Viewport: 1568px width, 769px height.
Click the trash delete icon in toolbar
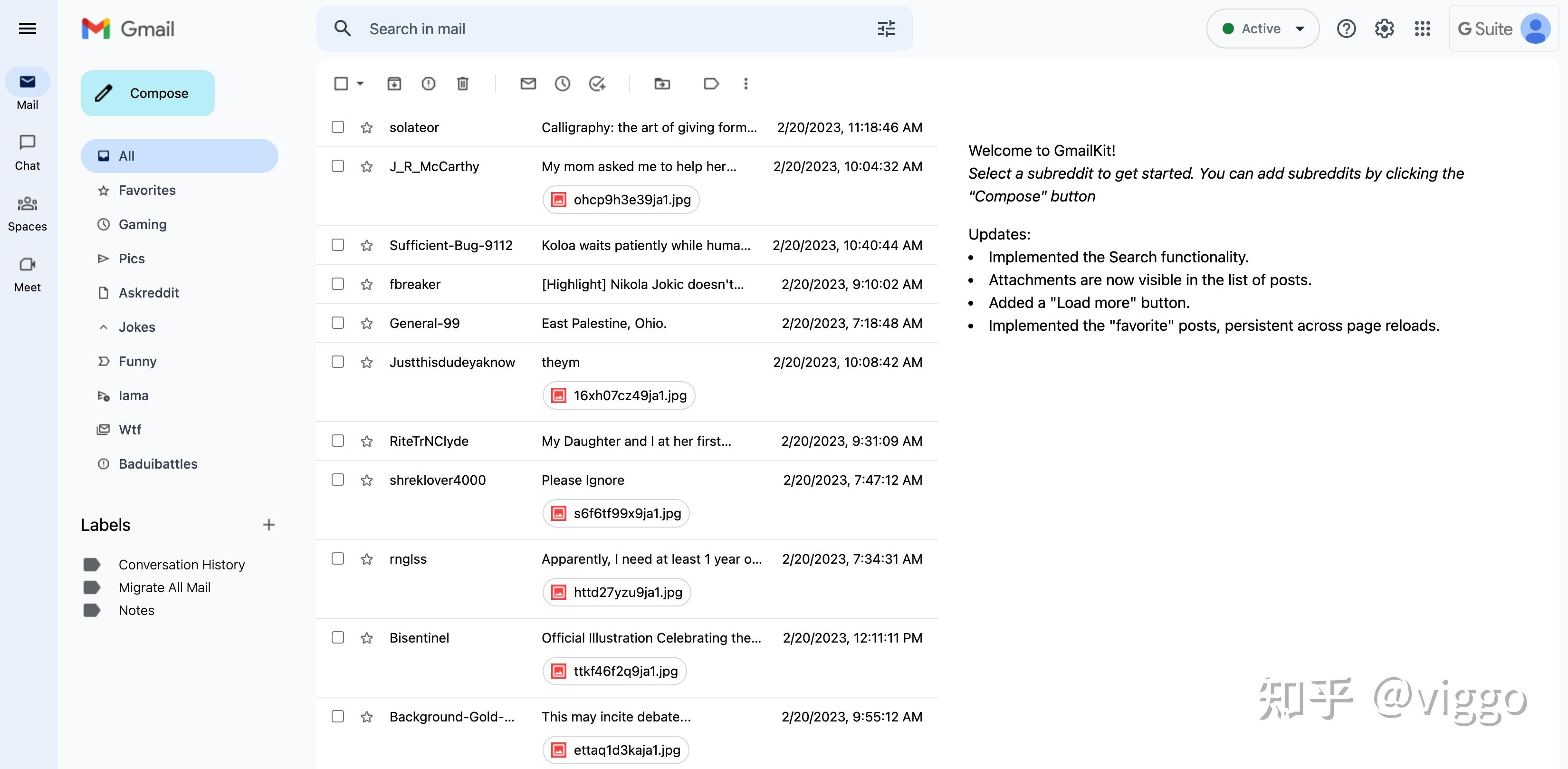click(463, 84)
